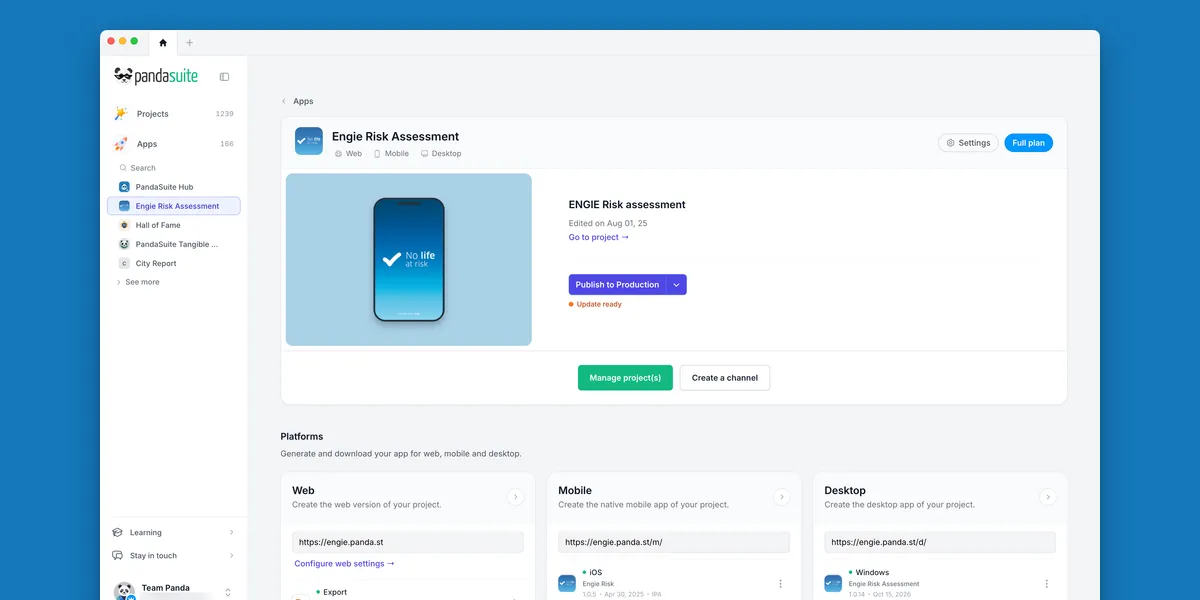
Task: Open Configure web settings link
Action: pyautogui.click(x=344, y=564)
